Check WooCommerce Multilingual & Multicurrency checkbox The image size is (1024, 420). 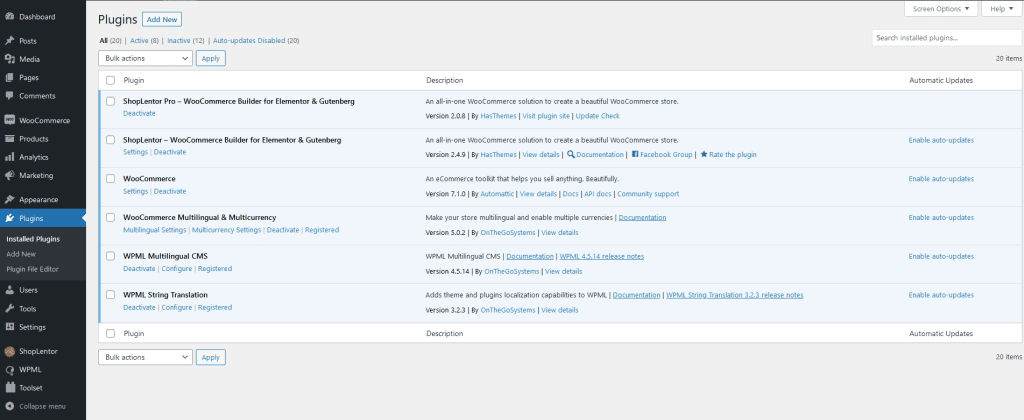110,217
